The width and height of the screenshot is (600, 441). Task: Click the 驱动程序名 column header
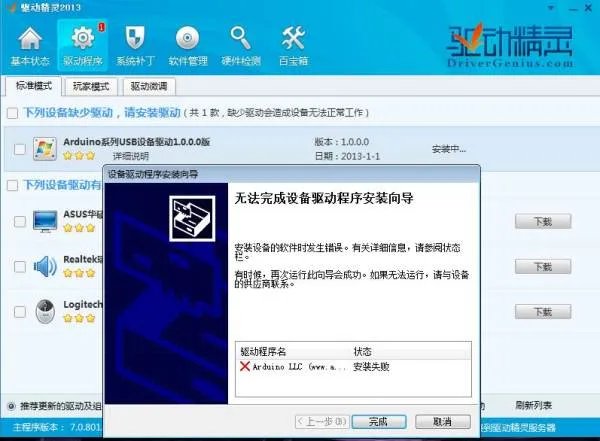click(263, 351)
